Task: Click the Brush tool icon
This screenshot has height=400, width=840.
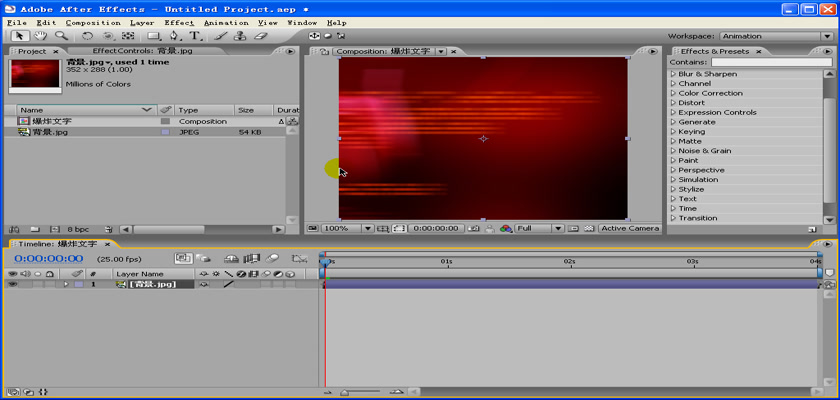Action: (221, 36)
